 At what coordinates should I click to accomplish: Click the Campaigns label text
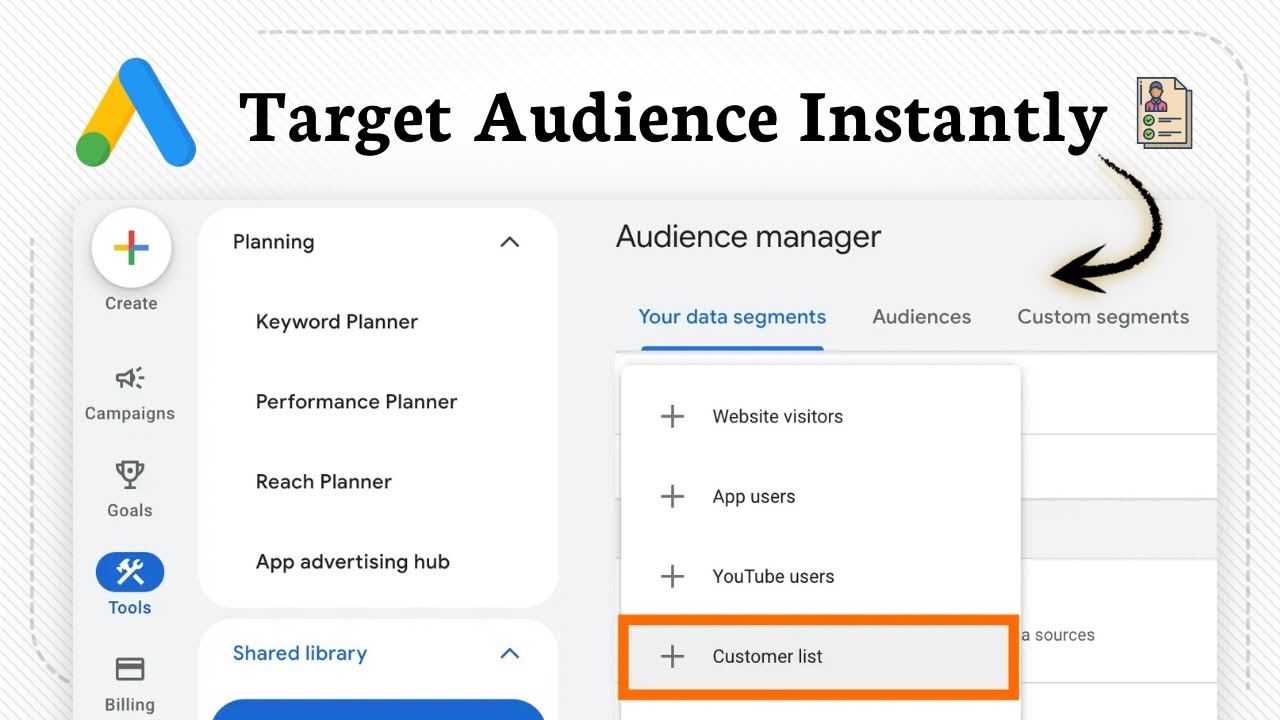coord(130,414)
